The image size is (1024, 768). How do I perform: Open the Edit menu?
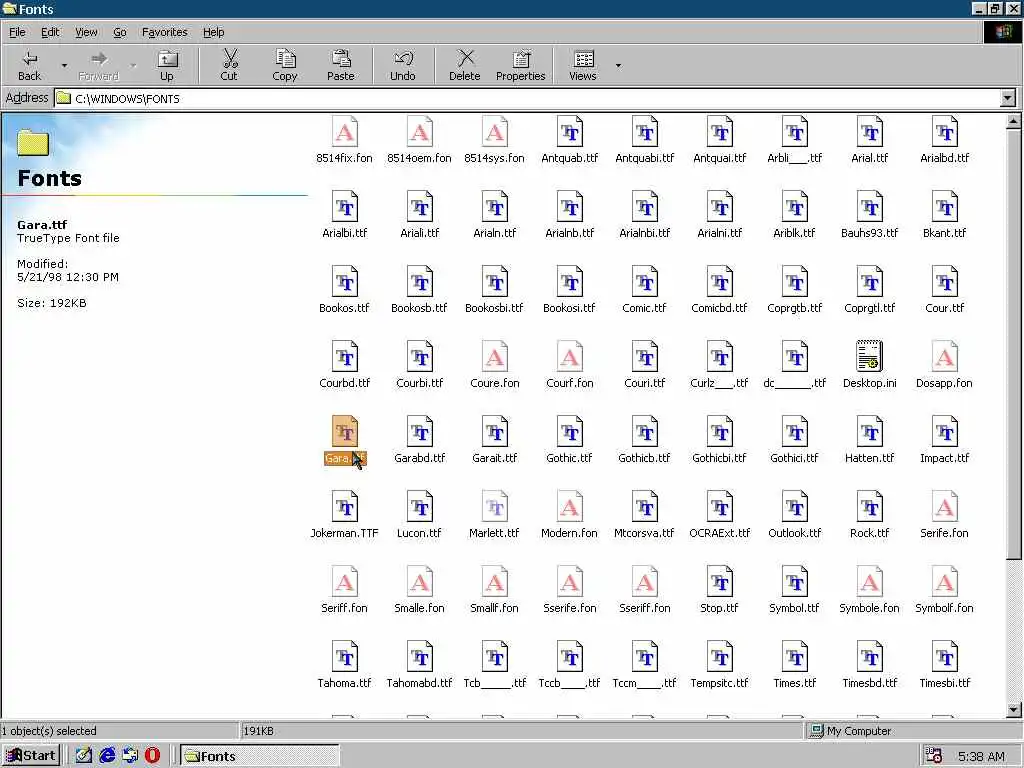(x=50, y=32)
